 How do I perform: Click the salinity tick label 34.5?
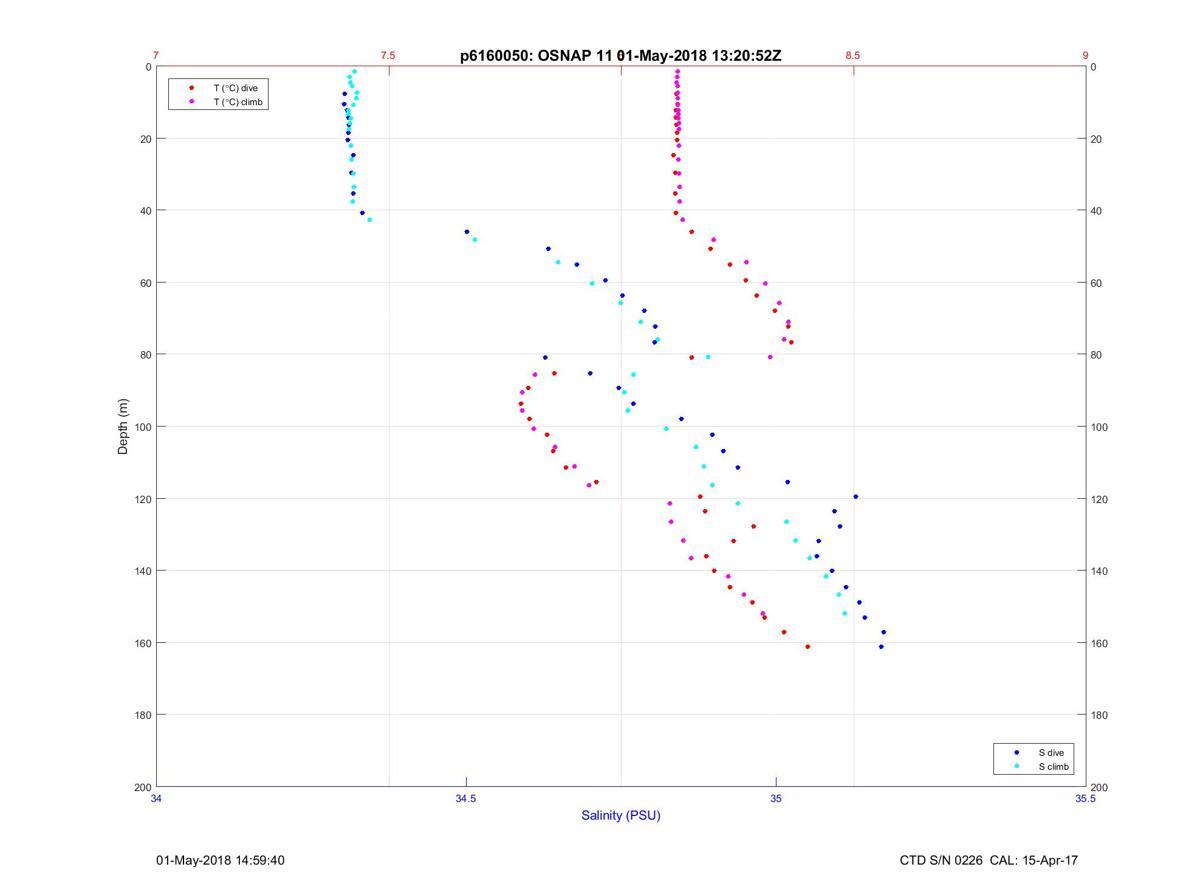tap(466, 798)
